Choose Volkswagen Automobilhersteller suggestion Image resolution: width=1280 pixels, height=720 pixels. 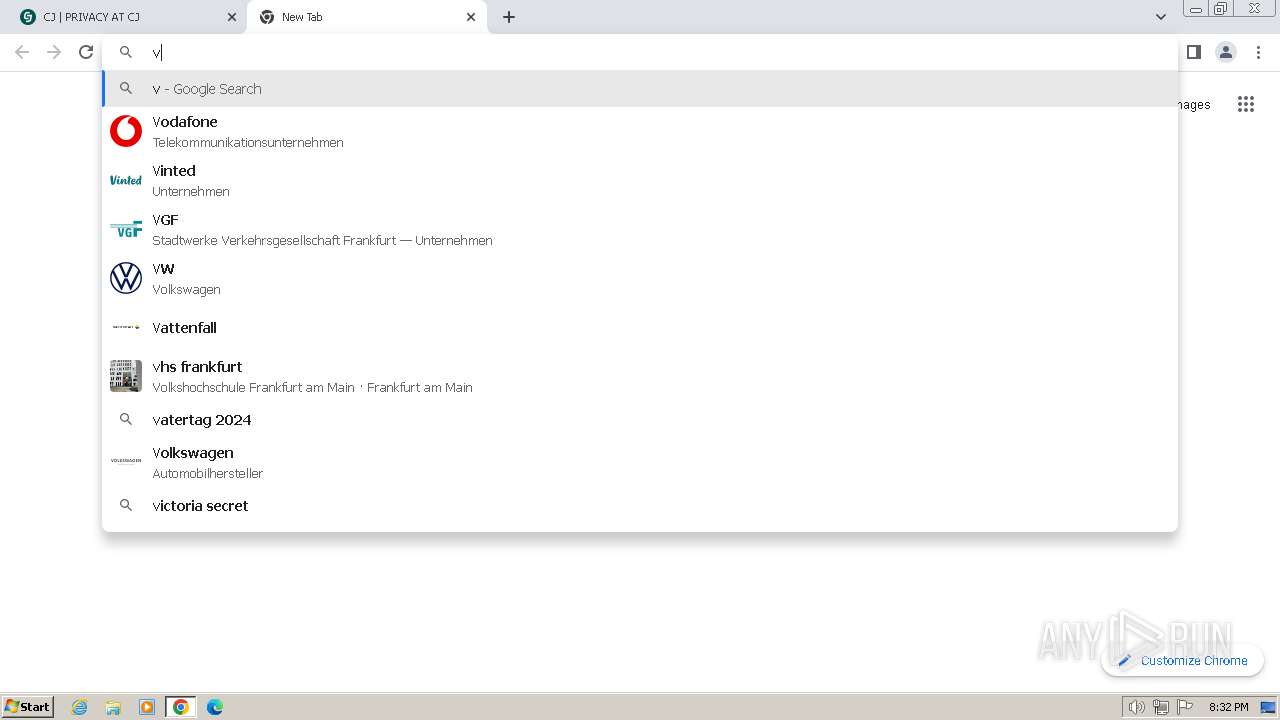pos(640,462)
